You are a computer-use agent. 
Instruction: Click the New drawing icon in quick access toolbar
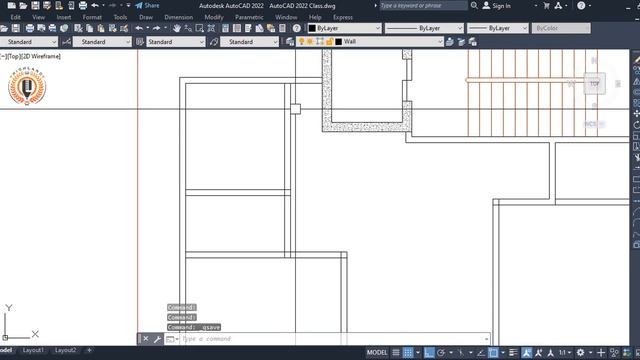click(x=11, y=6)
